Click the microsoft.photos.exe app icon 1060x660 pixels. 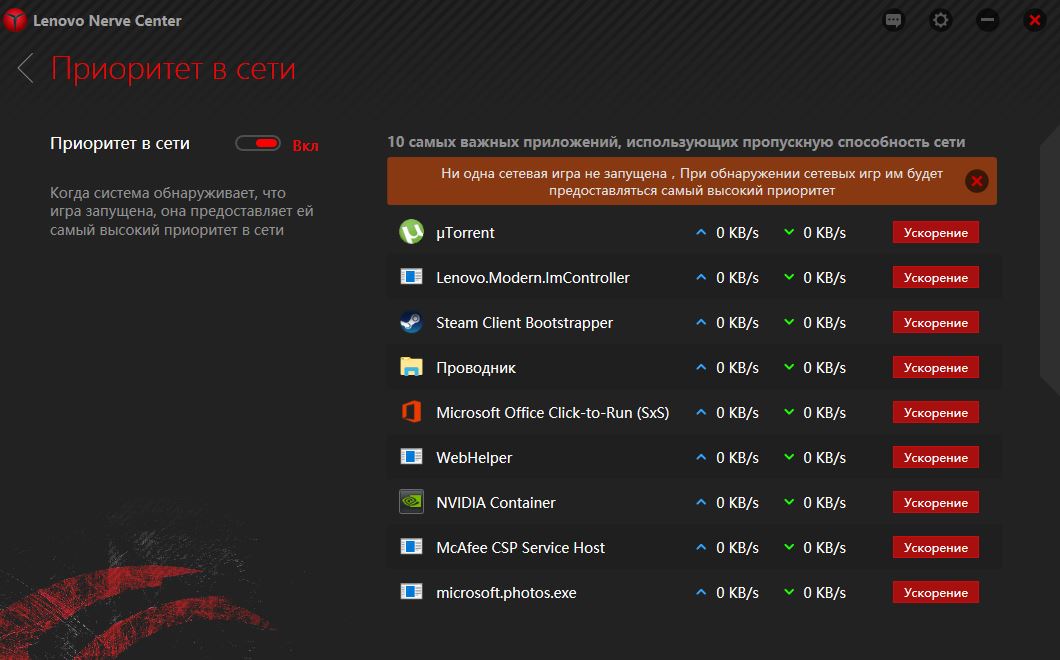(x=411, y=592)
